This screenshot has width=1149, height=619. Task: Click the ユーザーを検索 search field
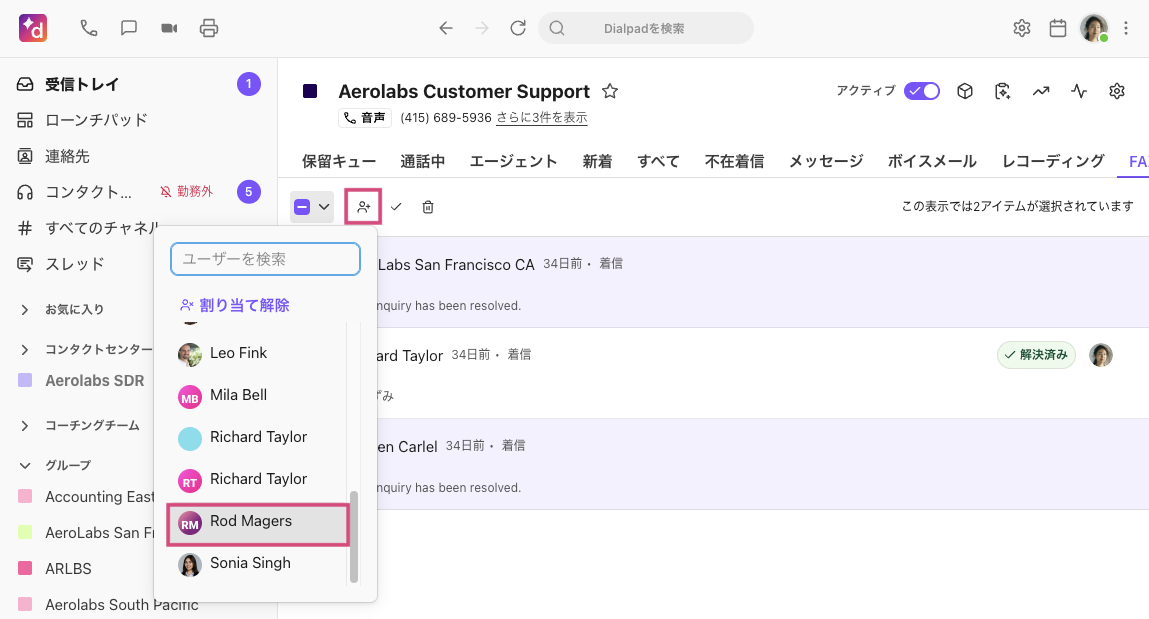265,259
